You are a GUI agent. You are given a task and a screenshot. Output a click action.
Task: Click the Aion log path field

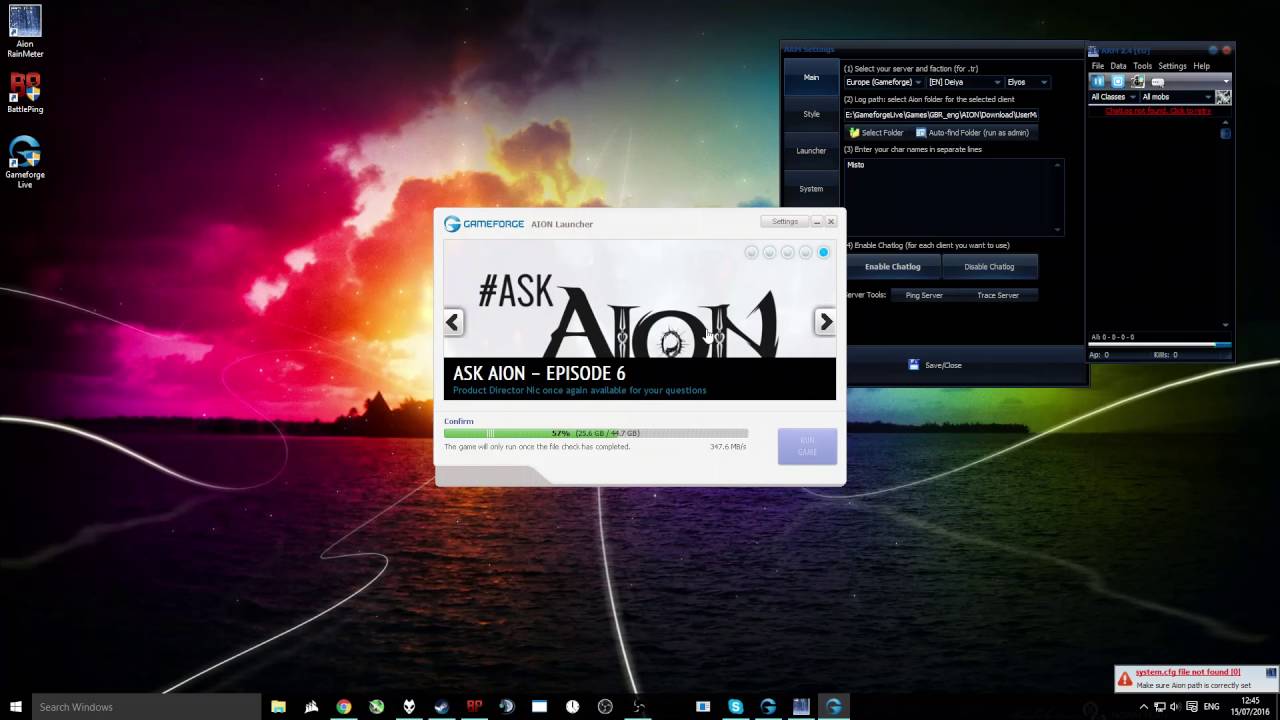(941, 115)
